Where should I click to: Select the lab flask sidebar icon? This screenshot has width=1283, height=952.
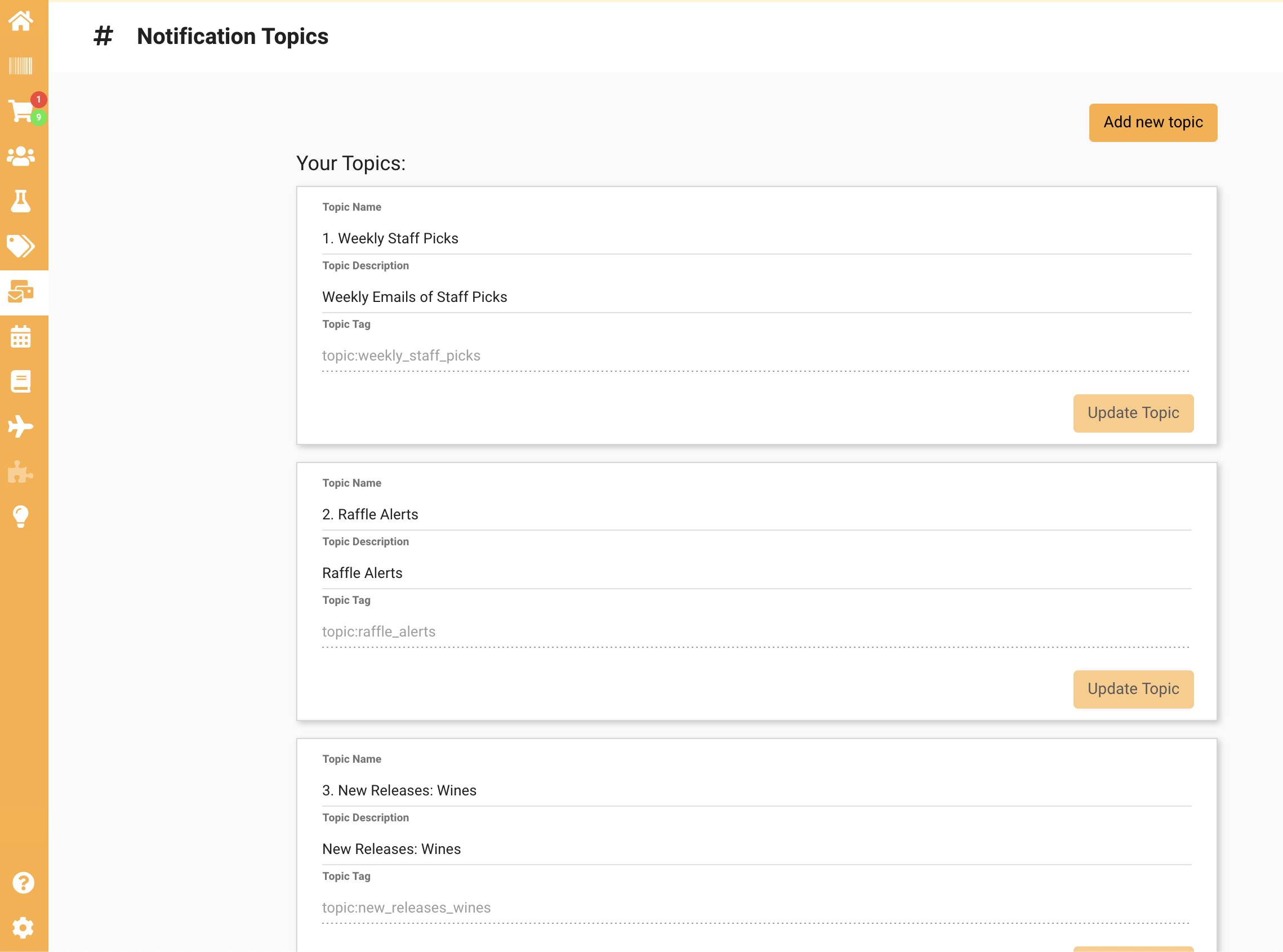pos(21,201)
